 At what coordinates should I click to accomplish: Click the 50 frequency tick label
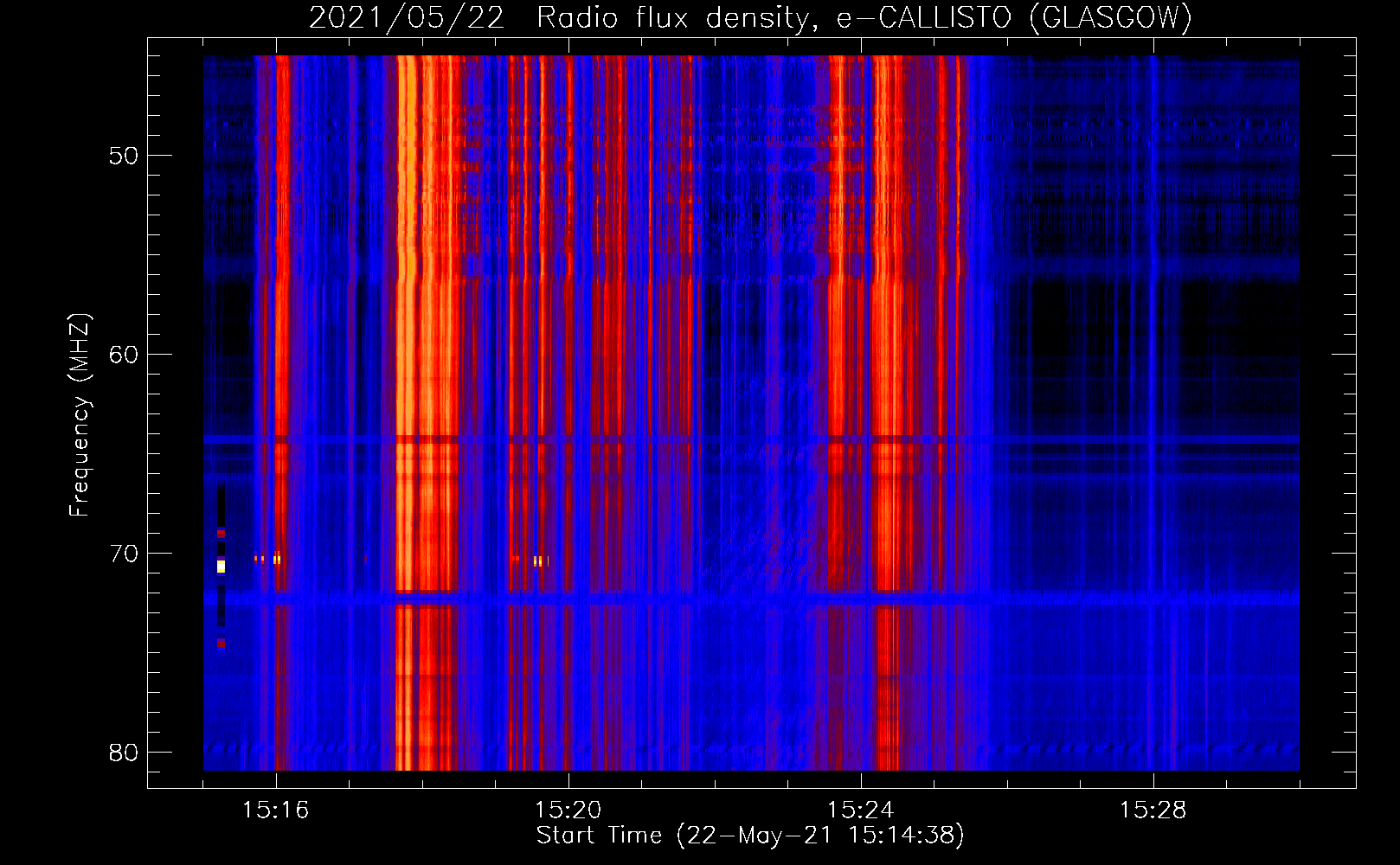coord(124,156)
